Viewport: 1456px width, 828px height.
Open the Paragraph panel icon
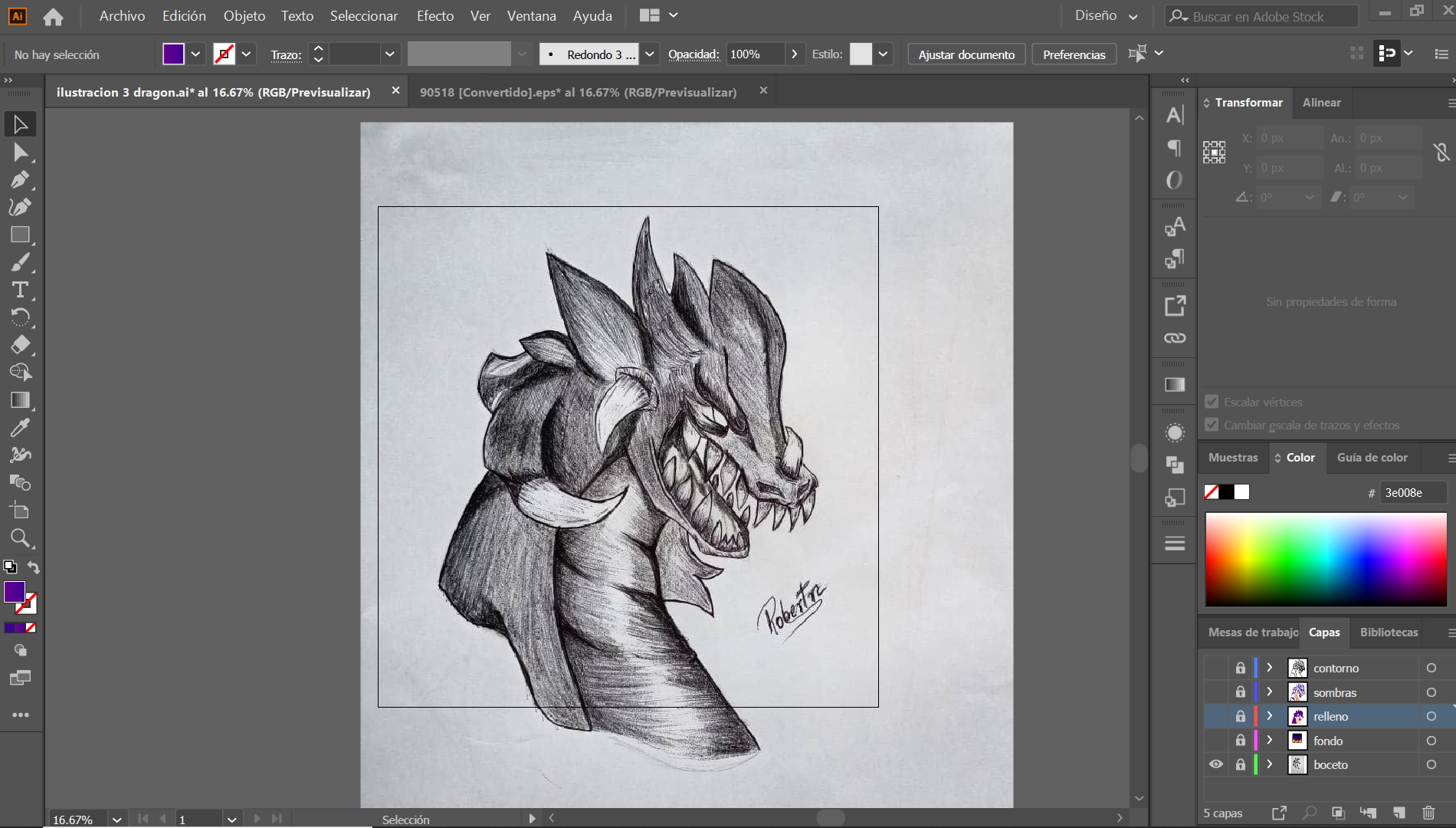pyautogui.click(x=1175, y=147)
